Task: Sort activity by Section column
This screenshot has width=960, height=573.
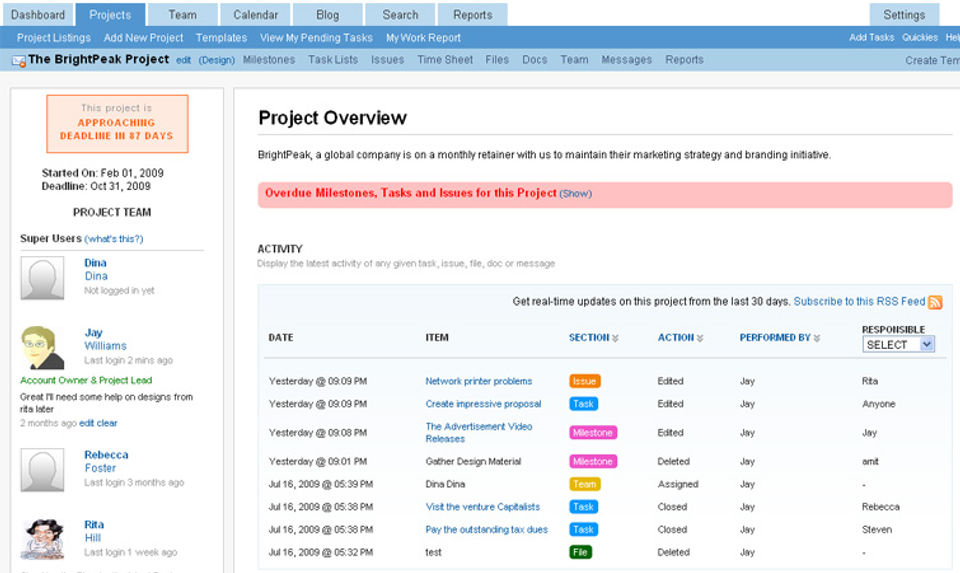Action: (593, 337)
